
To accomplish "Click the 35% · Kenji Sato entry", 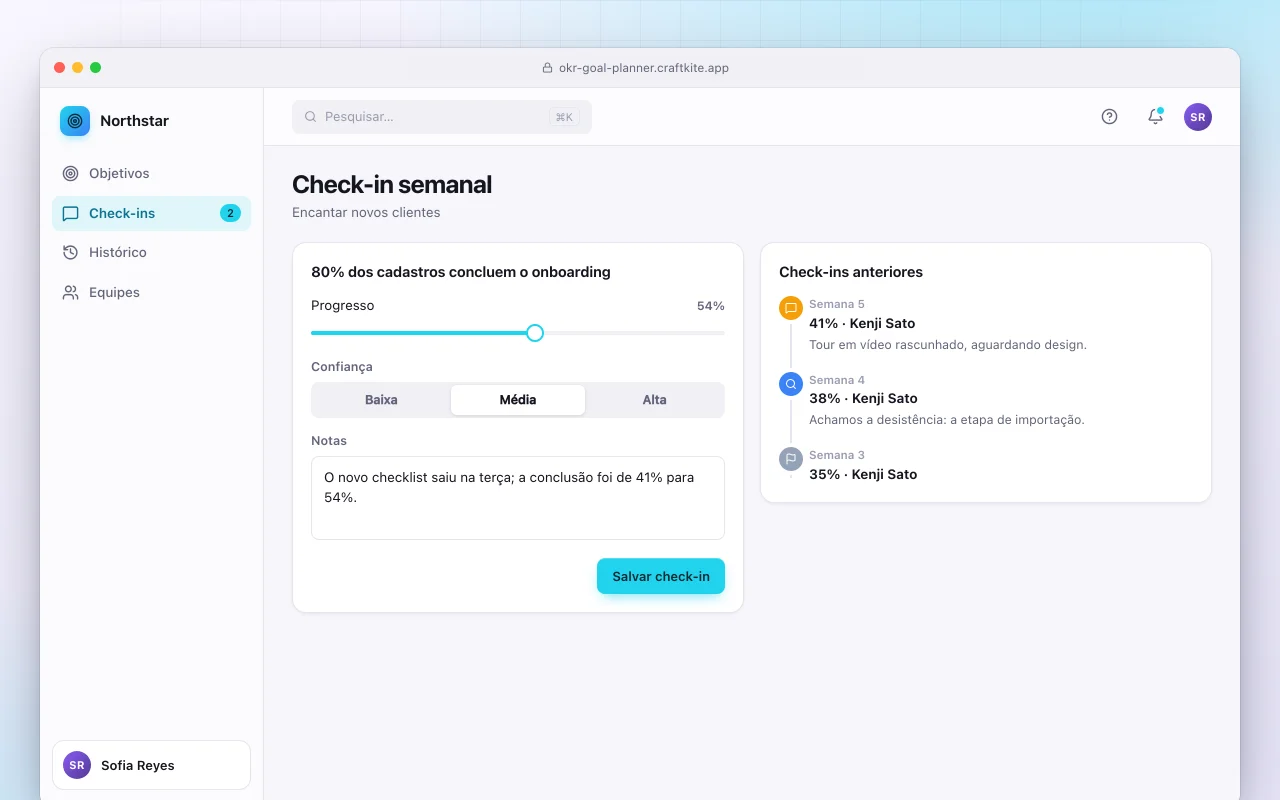I will click(x=863, y=474).
